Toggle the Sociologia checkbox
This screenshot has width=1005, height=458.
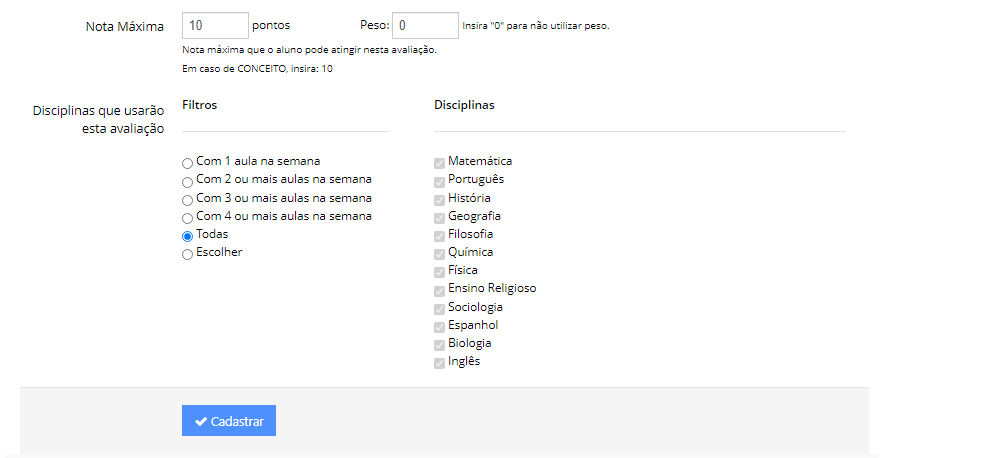[x=439, y=308]
